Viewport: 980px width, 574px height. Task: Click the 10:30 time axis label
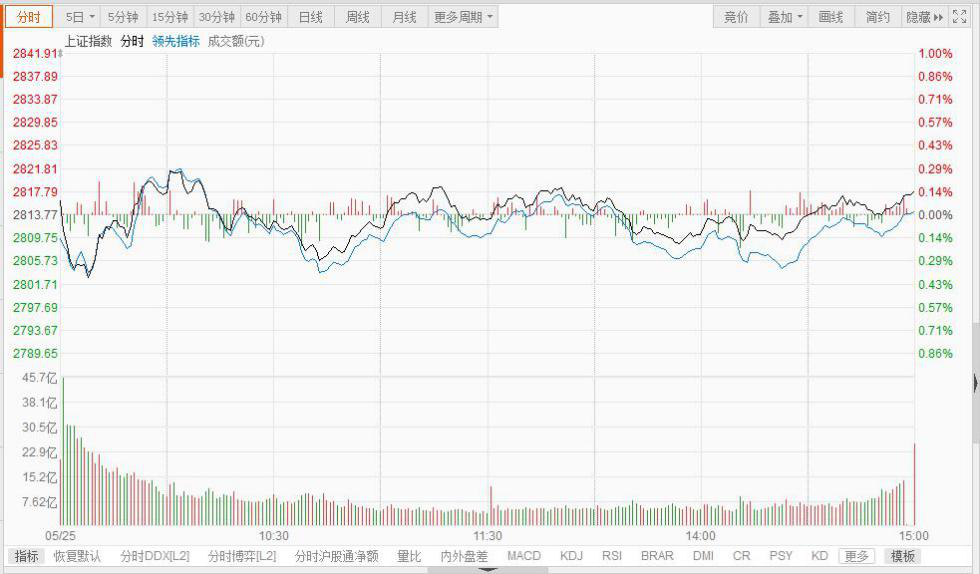coord(274,536)
